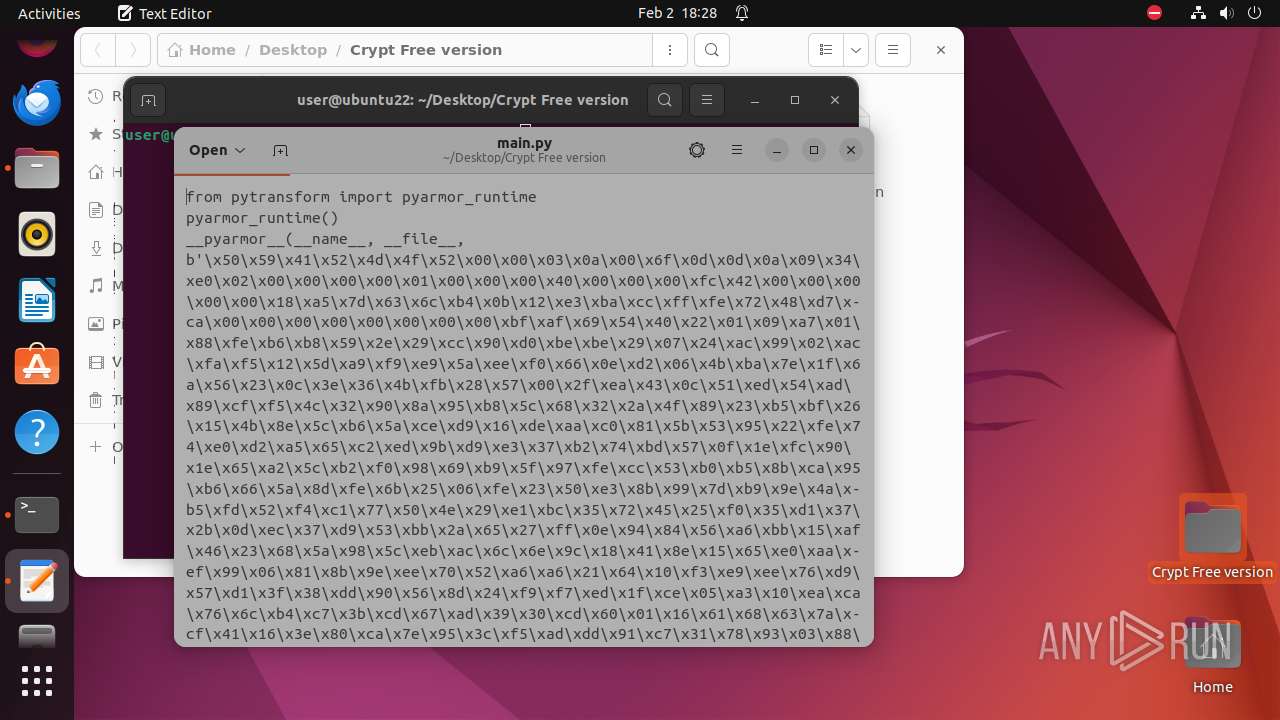Show Applications grid
Screen dimensions: 1280x720
[37, 681]
